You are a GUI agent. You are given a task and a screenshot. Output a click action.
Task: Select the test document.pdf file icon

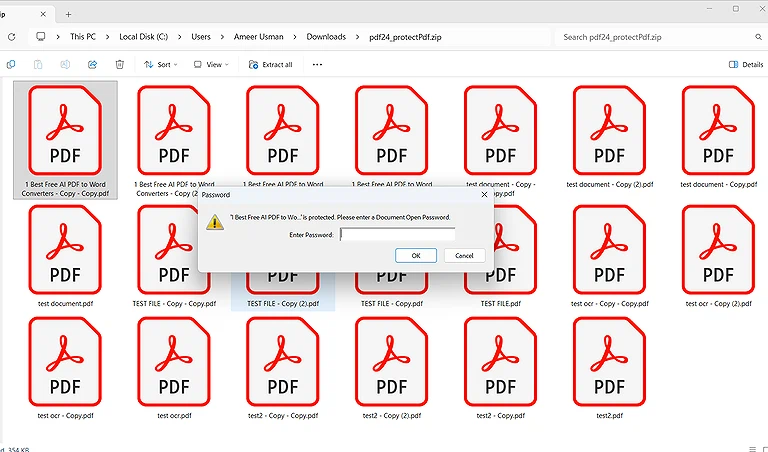(x=65, y=249)
